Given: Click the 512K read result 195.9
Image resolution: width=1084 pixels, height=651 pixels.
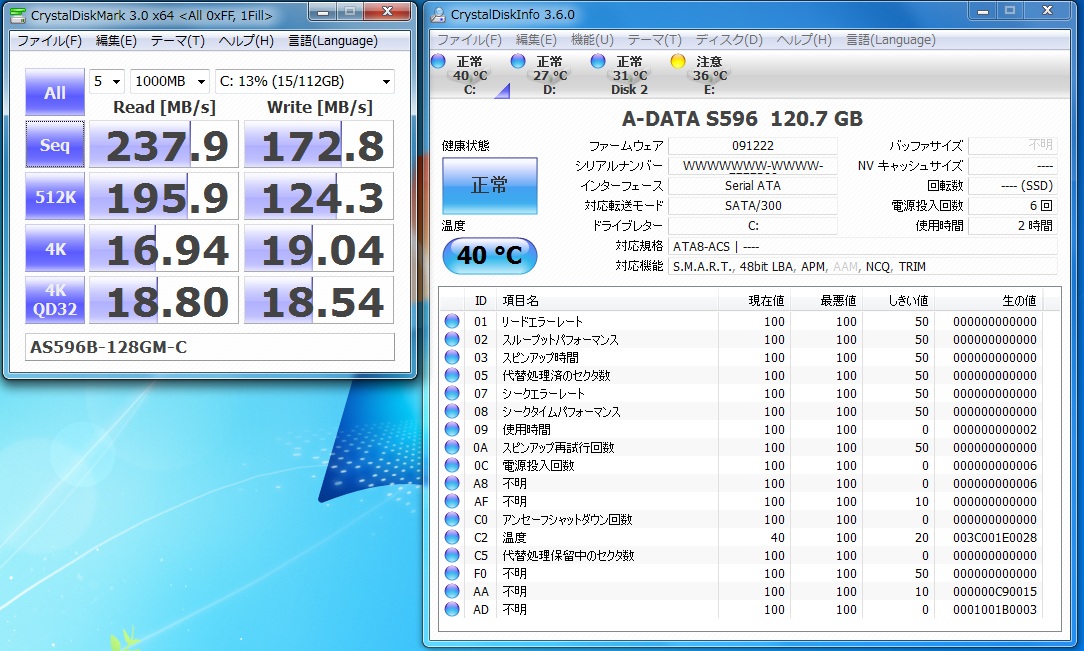Looking at the screenshot, I should pos(164,197).
